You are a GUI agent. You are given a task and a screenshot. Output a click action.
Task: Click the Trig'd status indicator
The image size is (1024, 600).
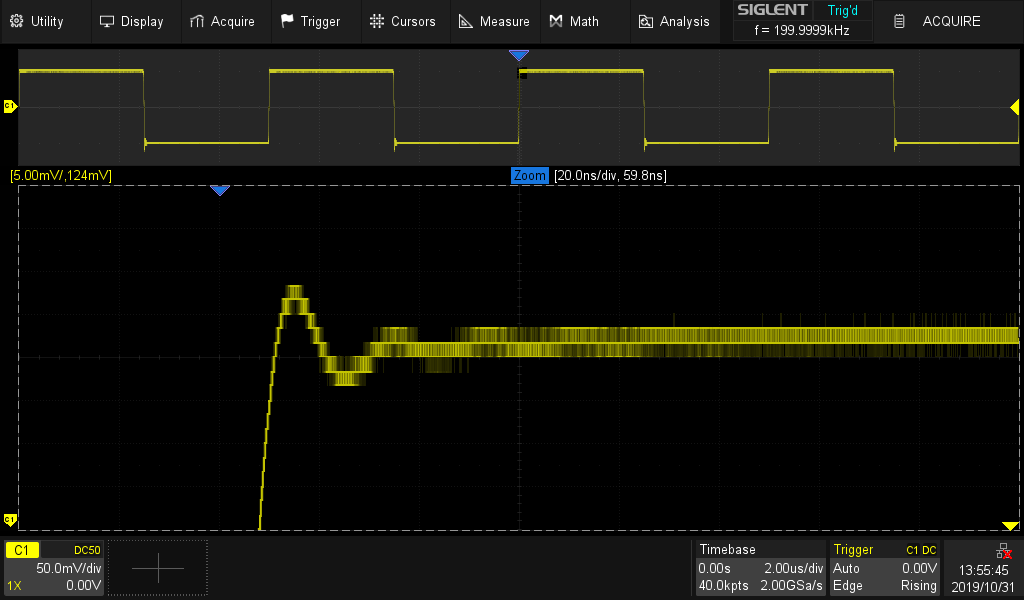[x=842, y=10]
